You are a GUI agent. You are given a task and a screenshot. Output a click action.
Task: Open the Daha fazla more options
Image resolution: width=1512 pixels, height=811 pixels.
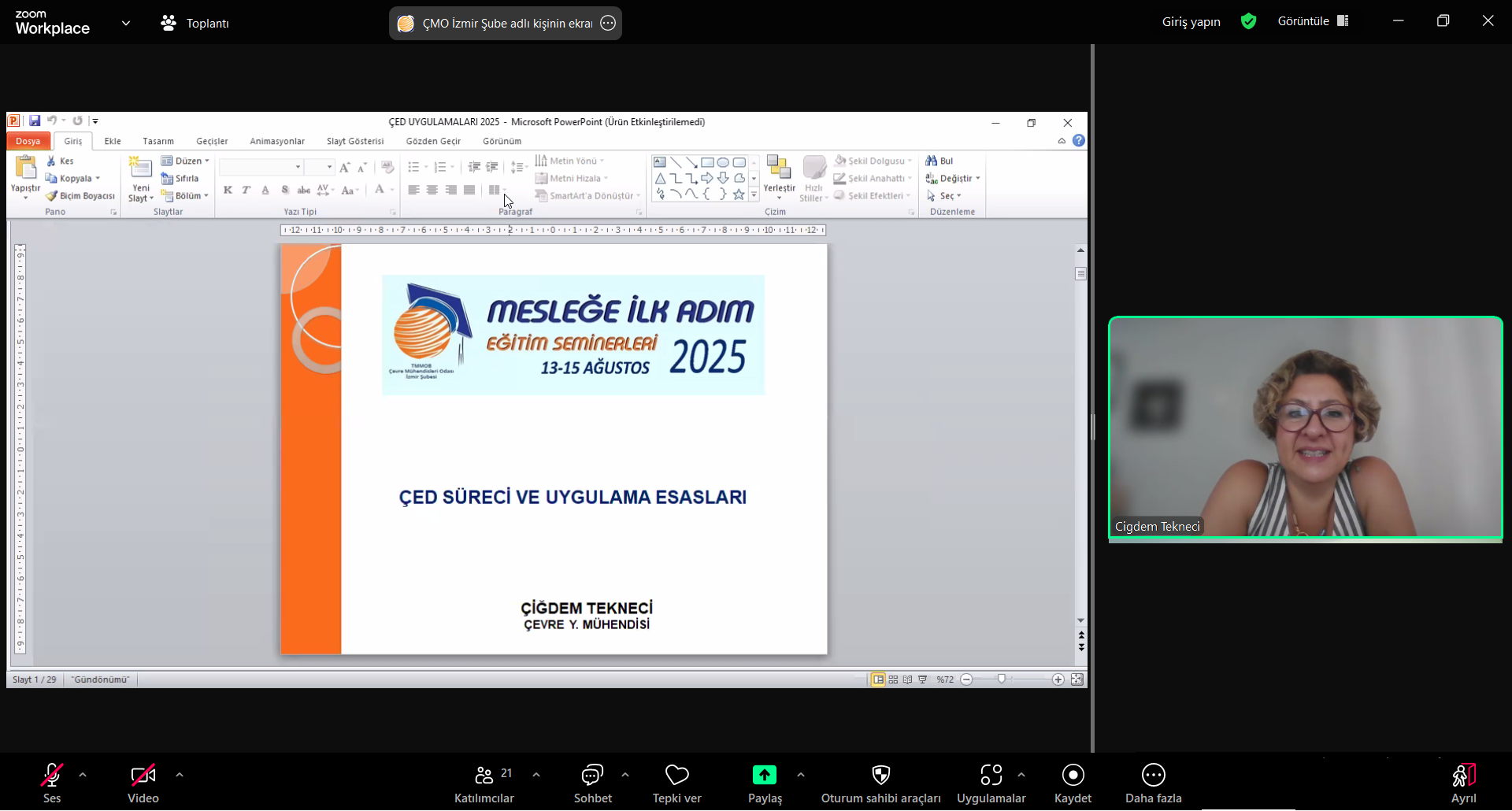click(1153, 776)
